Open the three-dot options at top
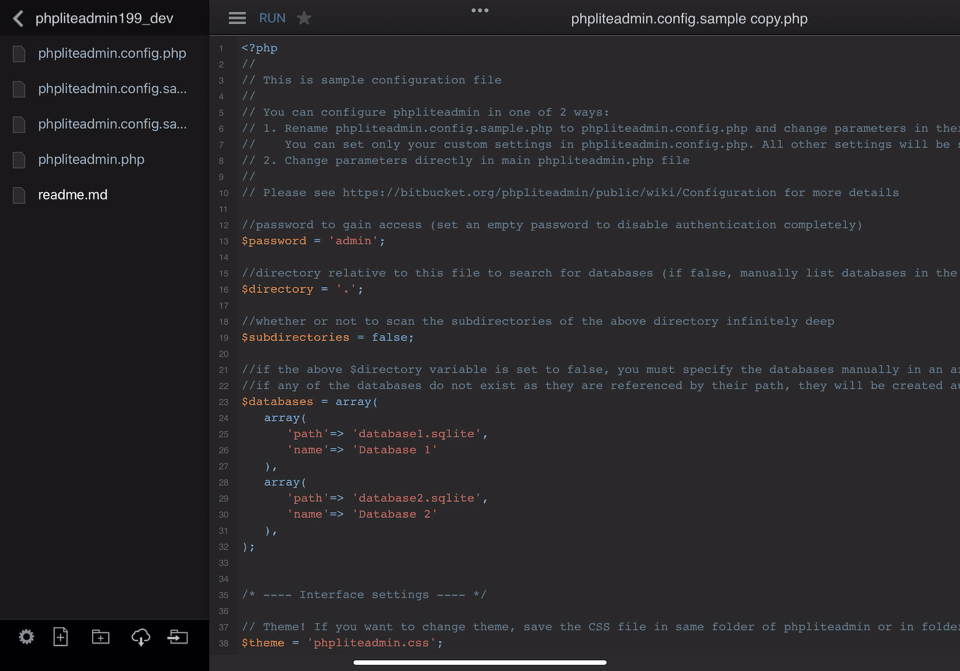This screenshot has width=960, height=671. pos(480,10)
